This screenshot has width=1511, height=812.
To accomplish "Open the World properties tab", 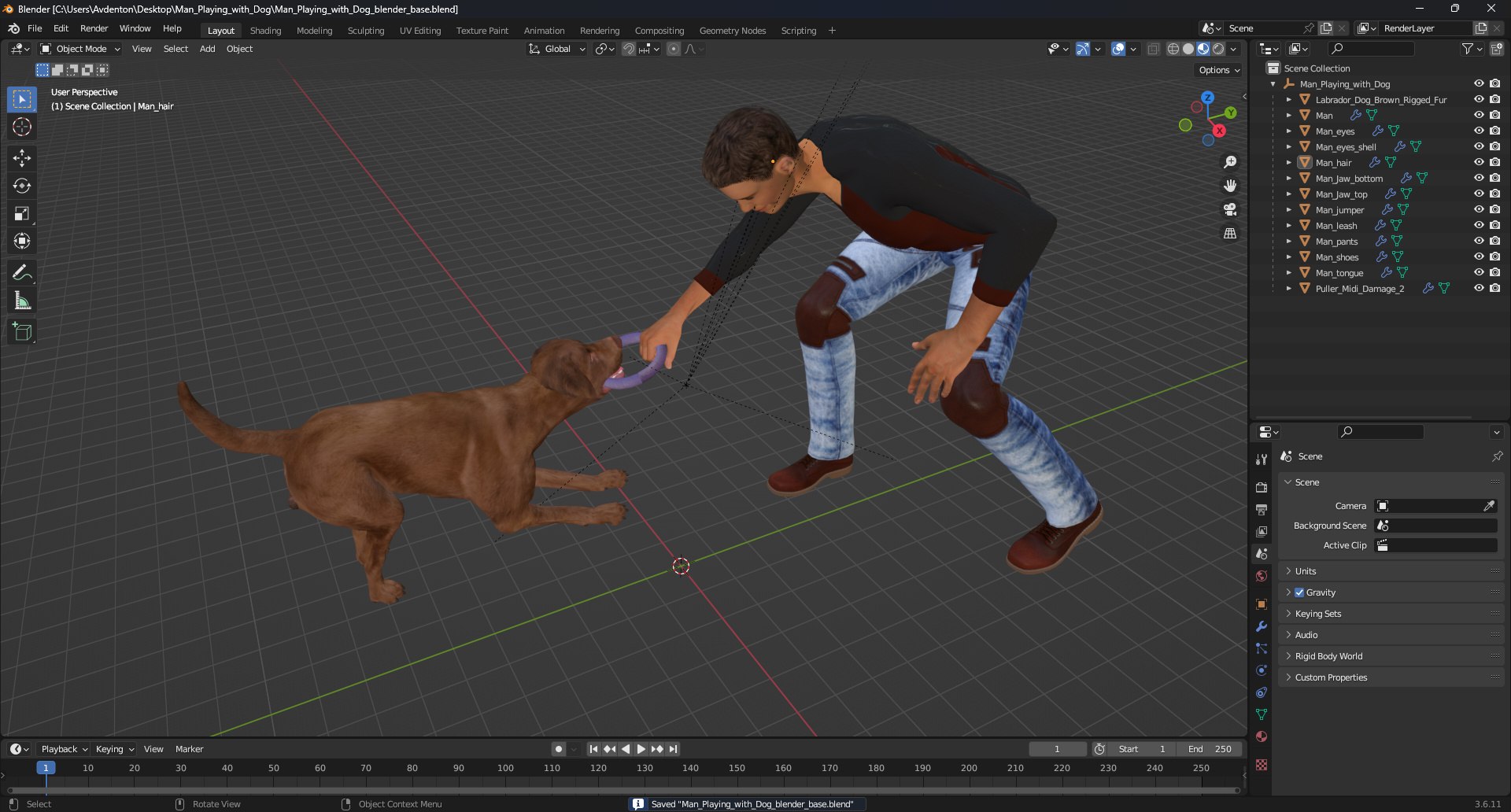I will point(1262,576).
